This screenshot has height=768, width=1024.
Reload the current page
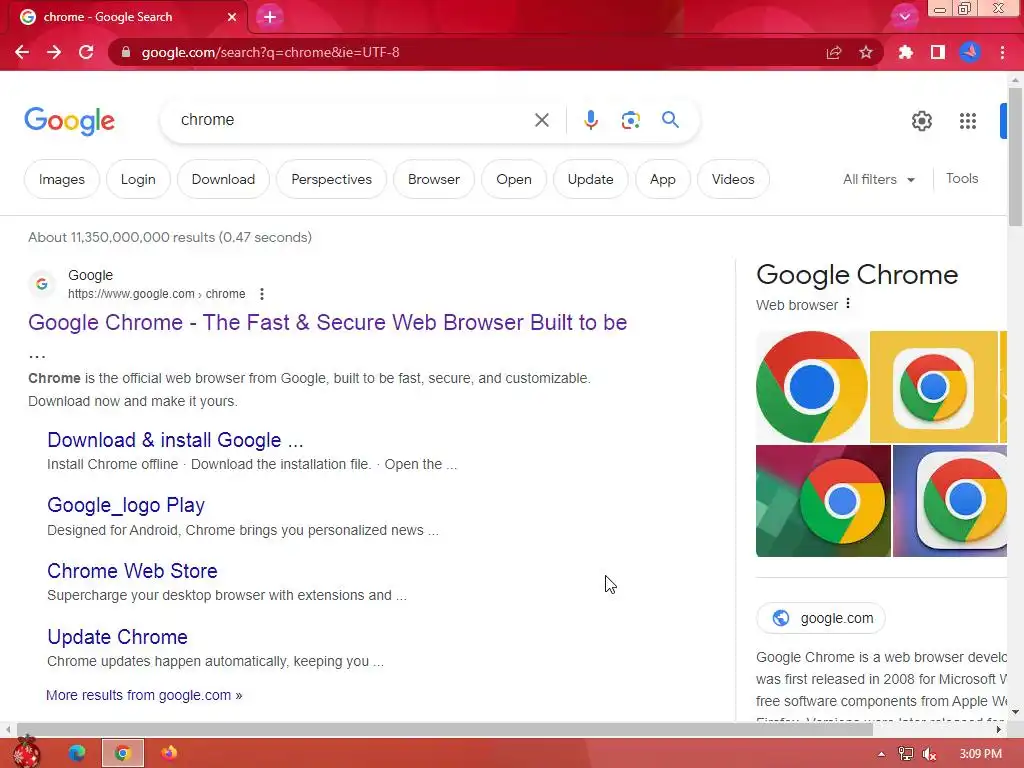click(86, 52)
